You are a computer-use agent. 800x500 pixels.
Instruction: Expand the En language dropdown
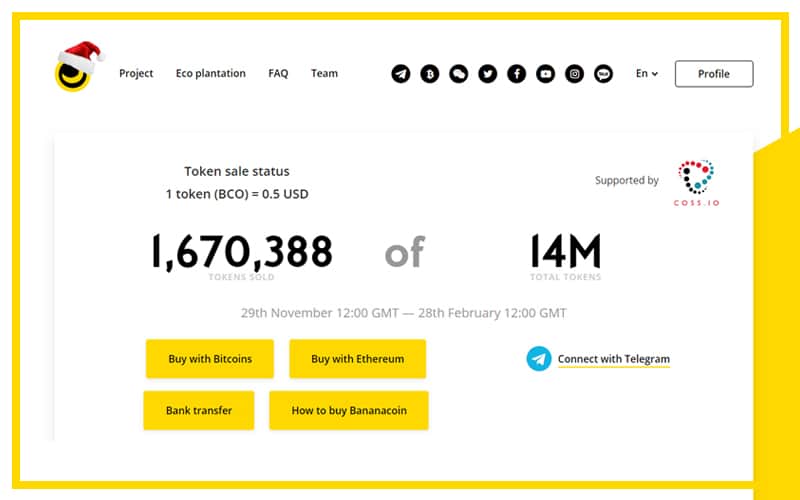(x=646, y=73)
